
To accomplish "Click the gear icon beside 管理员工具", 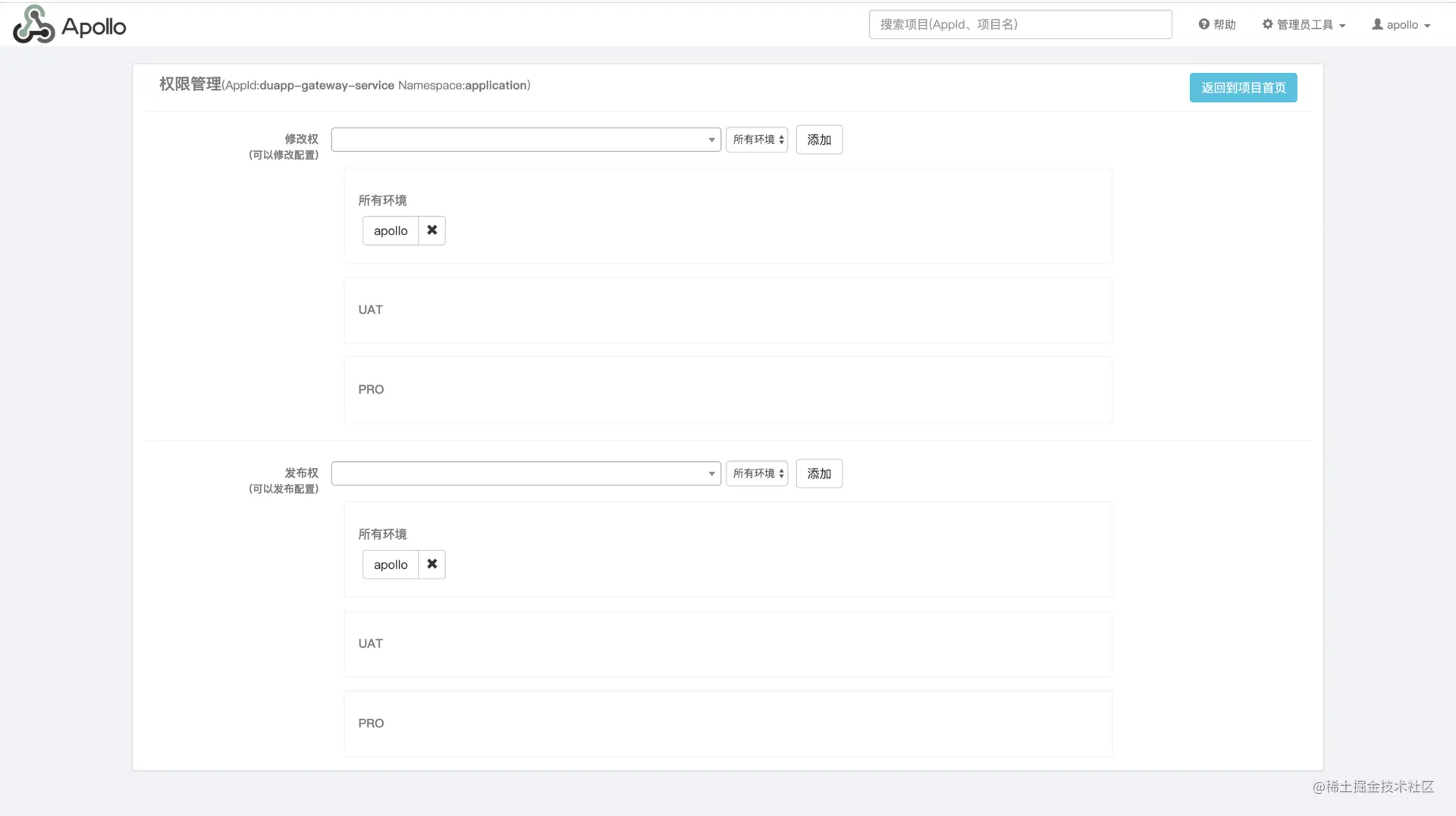I will 1267,24.
